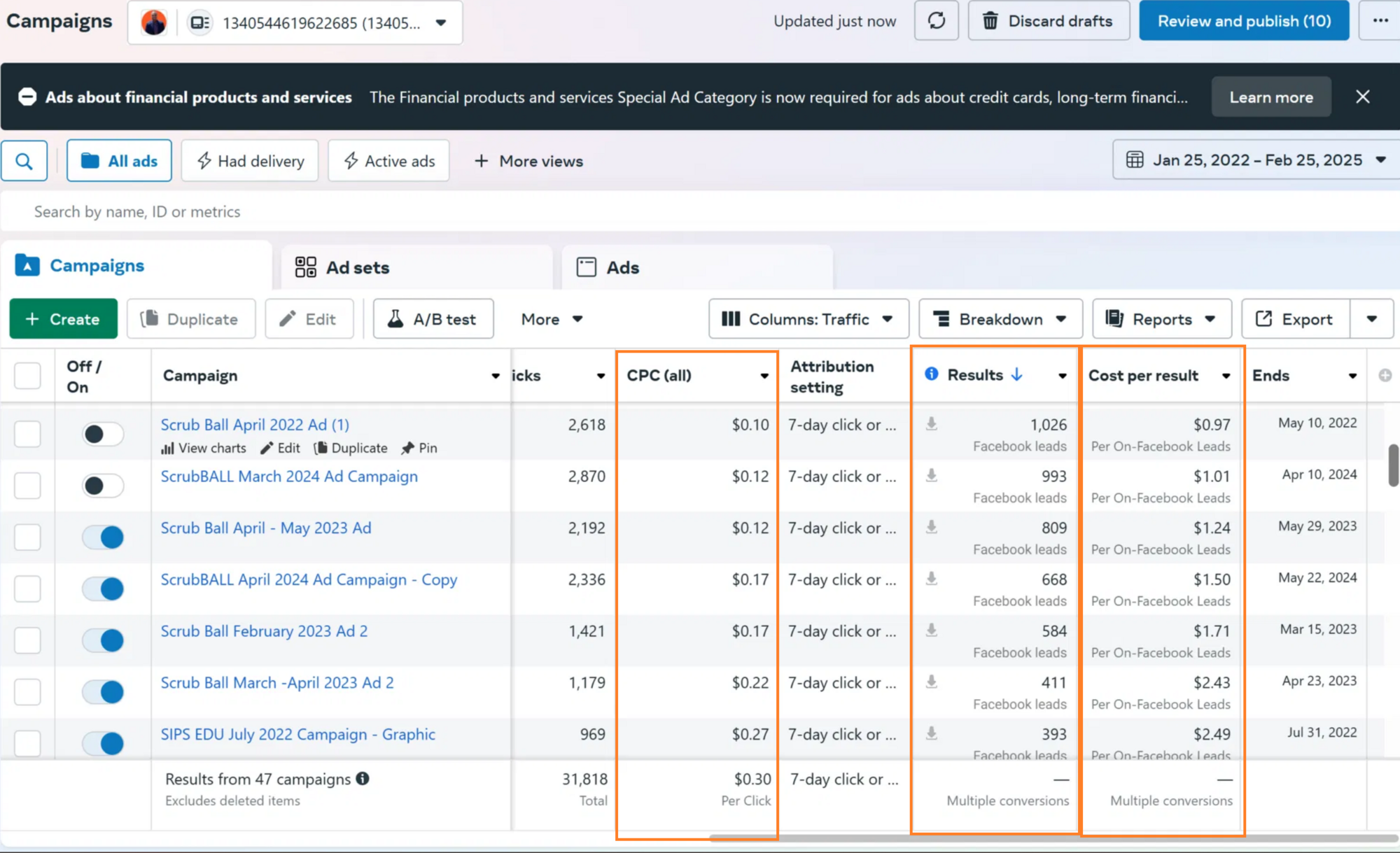Open the Ends column menu arrow
This screenshot has height=853, width=1400.
pyautogui.click(x=1352, y=376)
